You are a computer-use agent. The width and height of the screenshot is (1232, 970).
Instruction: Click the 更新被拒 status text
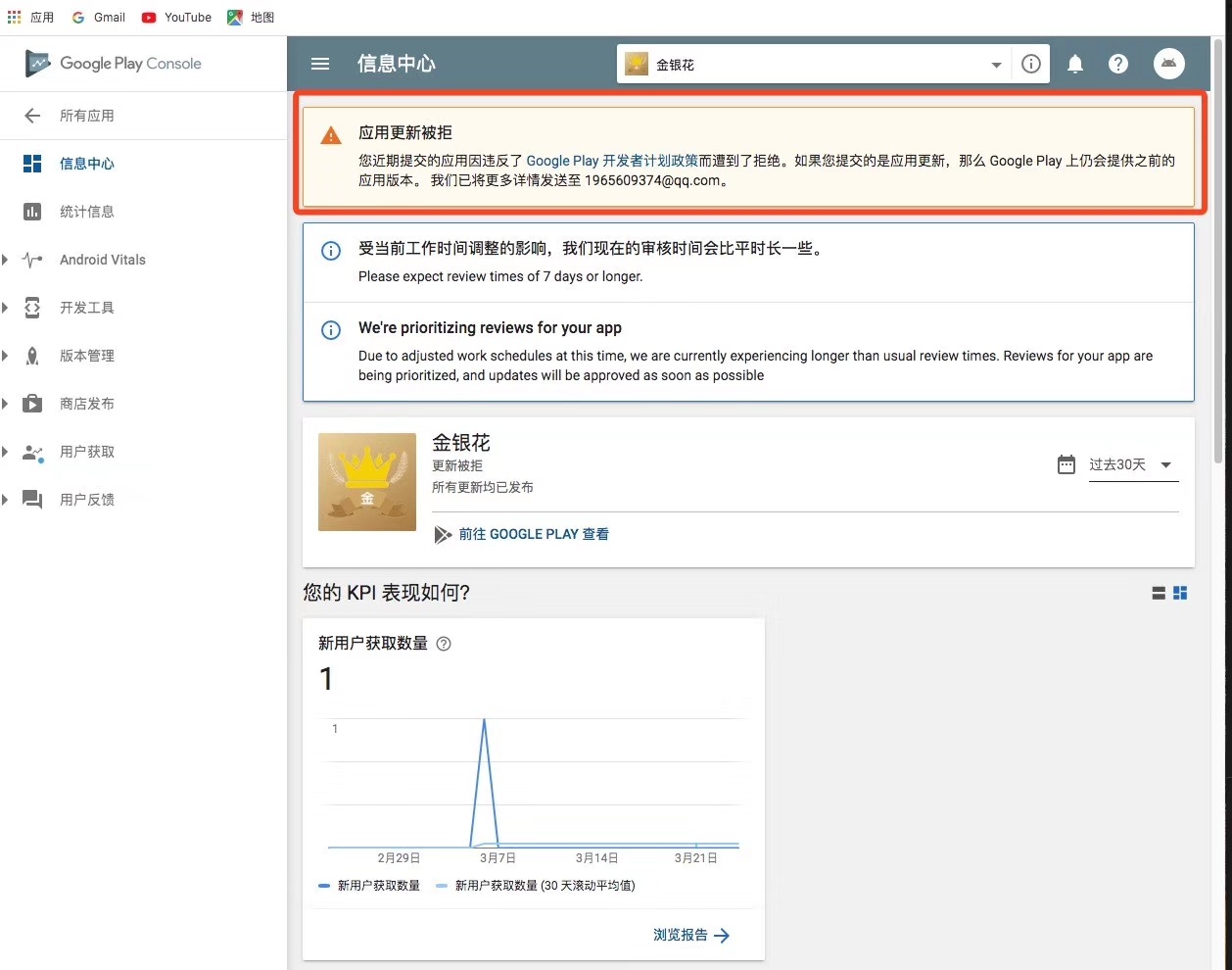click(457, 466)
